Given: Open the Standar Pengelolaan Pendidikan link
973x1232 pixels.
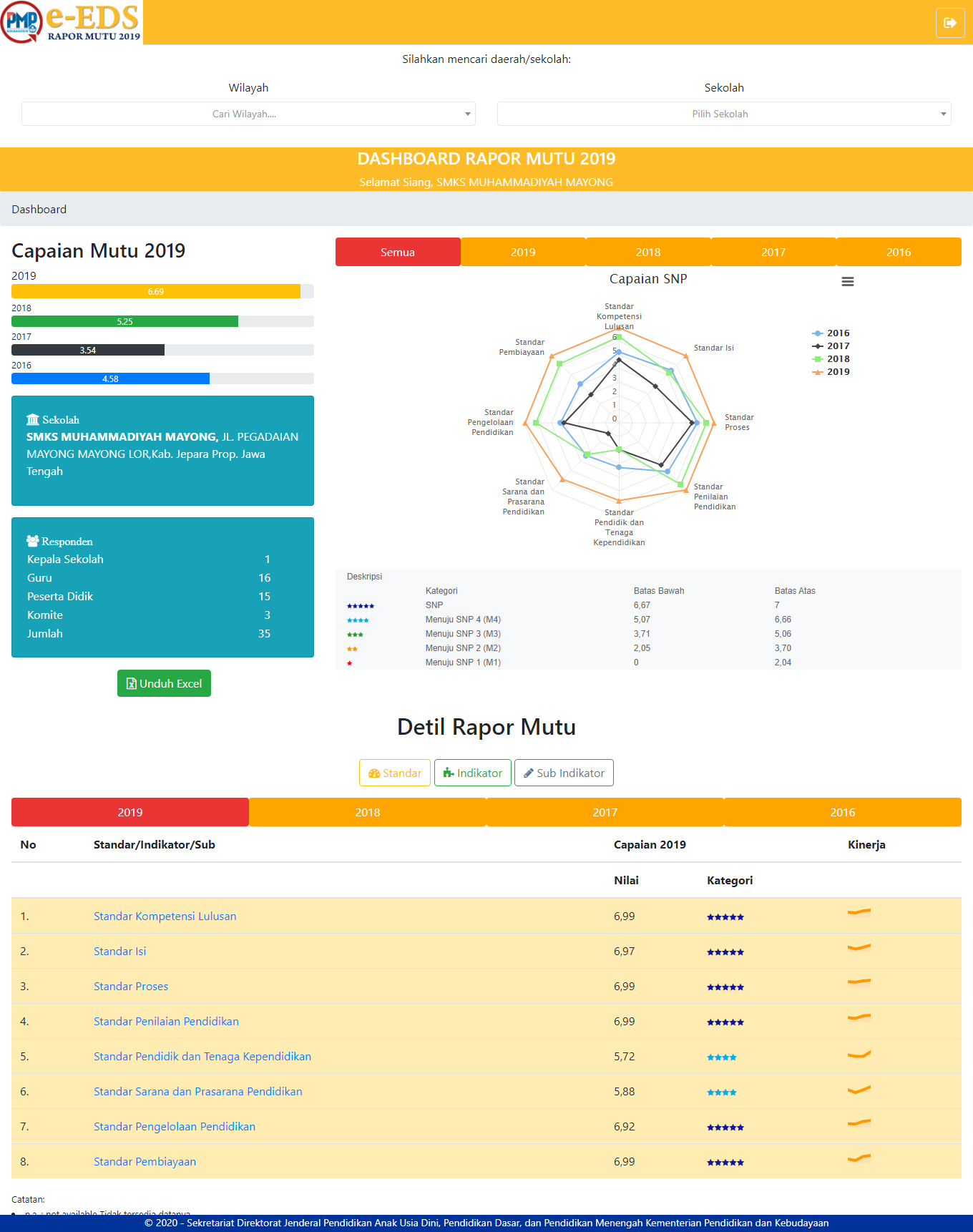Looking at the screenshot, I should tap(175, 1127).
